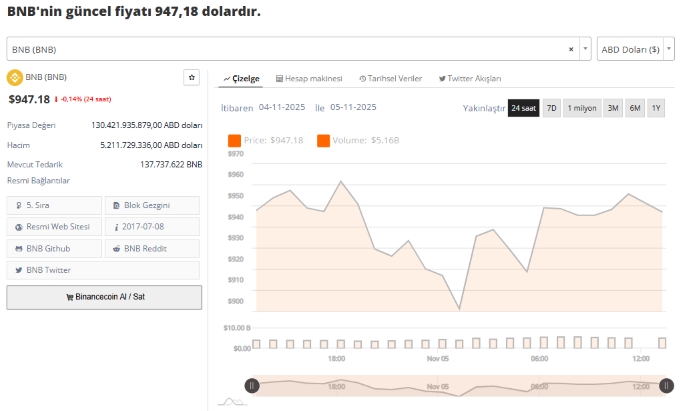Screen dimensions: 685x411
Task: Set chart zoom to 7D
Action: coord(551,107)
